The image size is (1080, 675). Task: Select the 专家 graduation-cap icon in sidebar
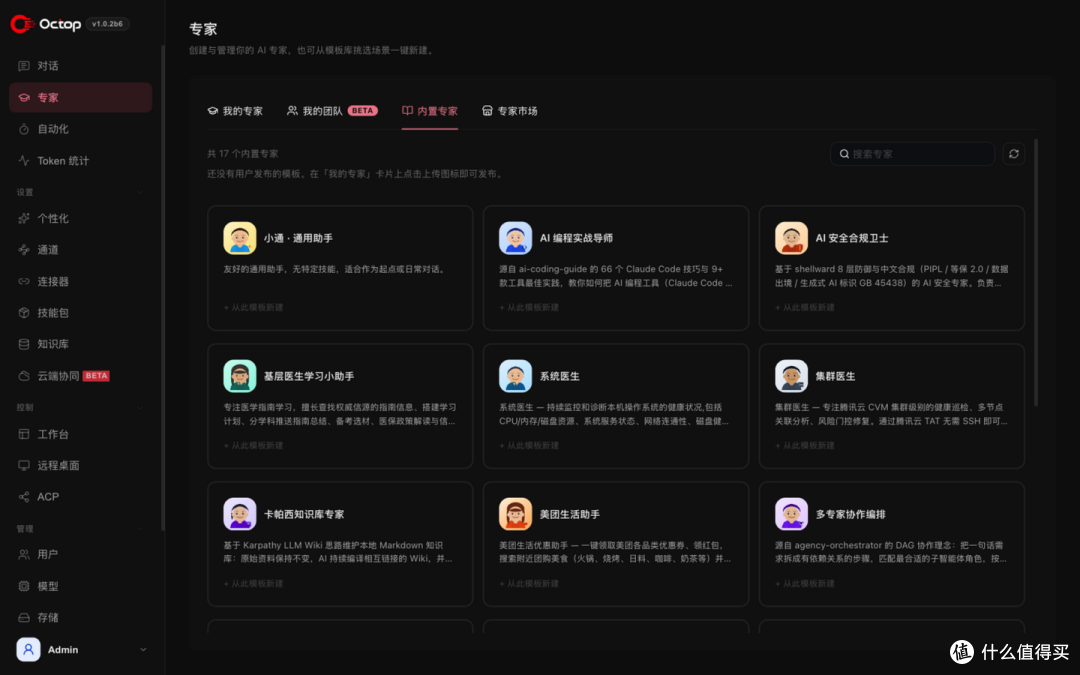point(24,98)
